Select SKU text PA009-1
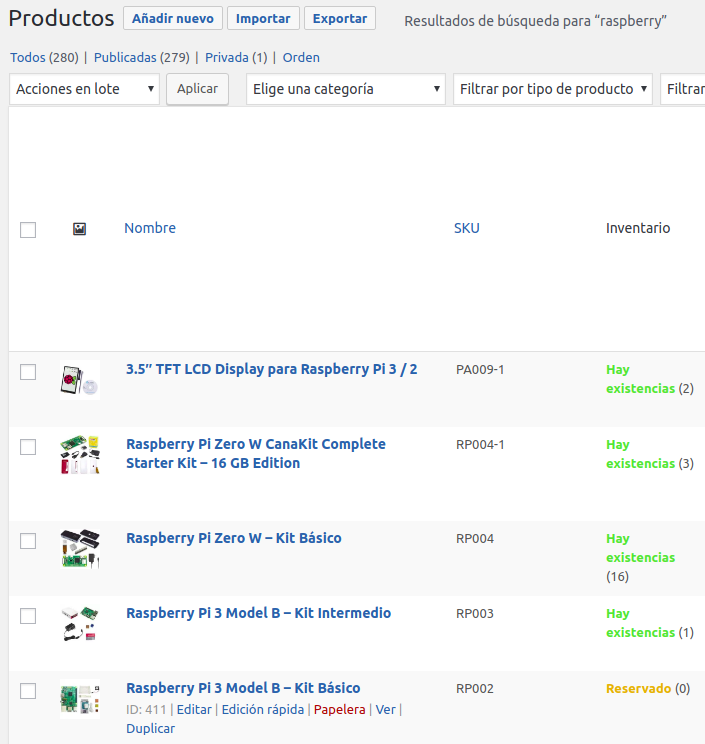 pos(480,370)
